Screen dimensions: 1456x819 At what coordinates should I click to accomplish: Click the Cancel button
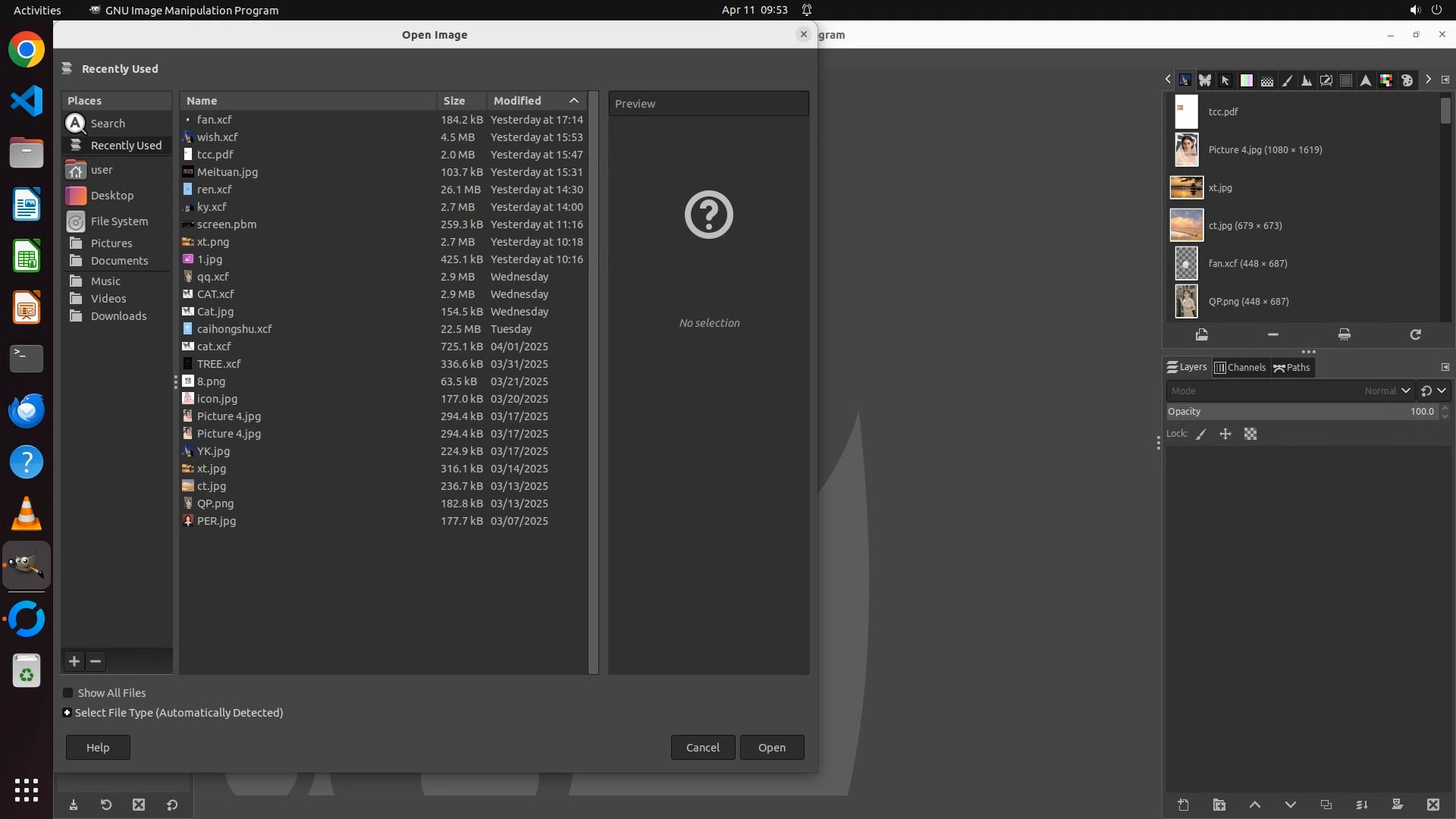tap(702, 748)
